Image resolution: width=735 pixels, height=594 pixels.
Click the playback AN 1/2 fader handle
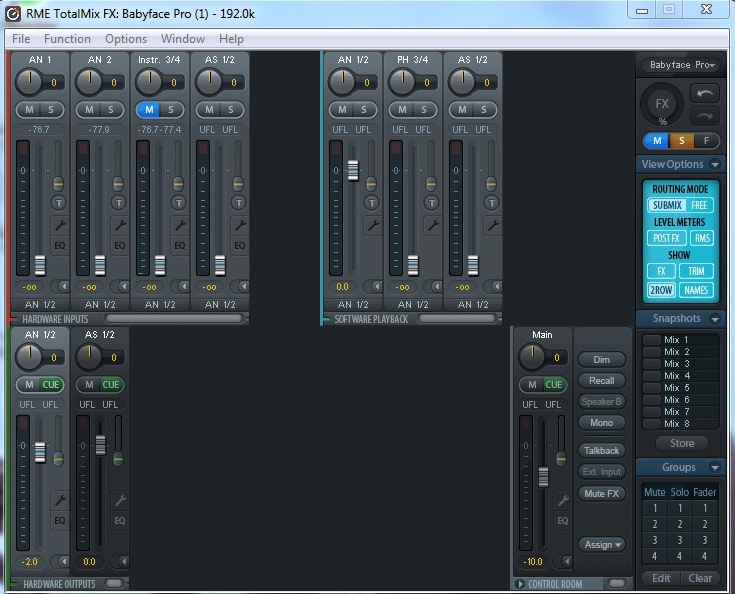[x=353, y=170]
